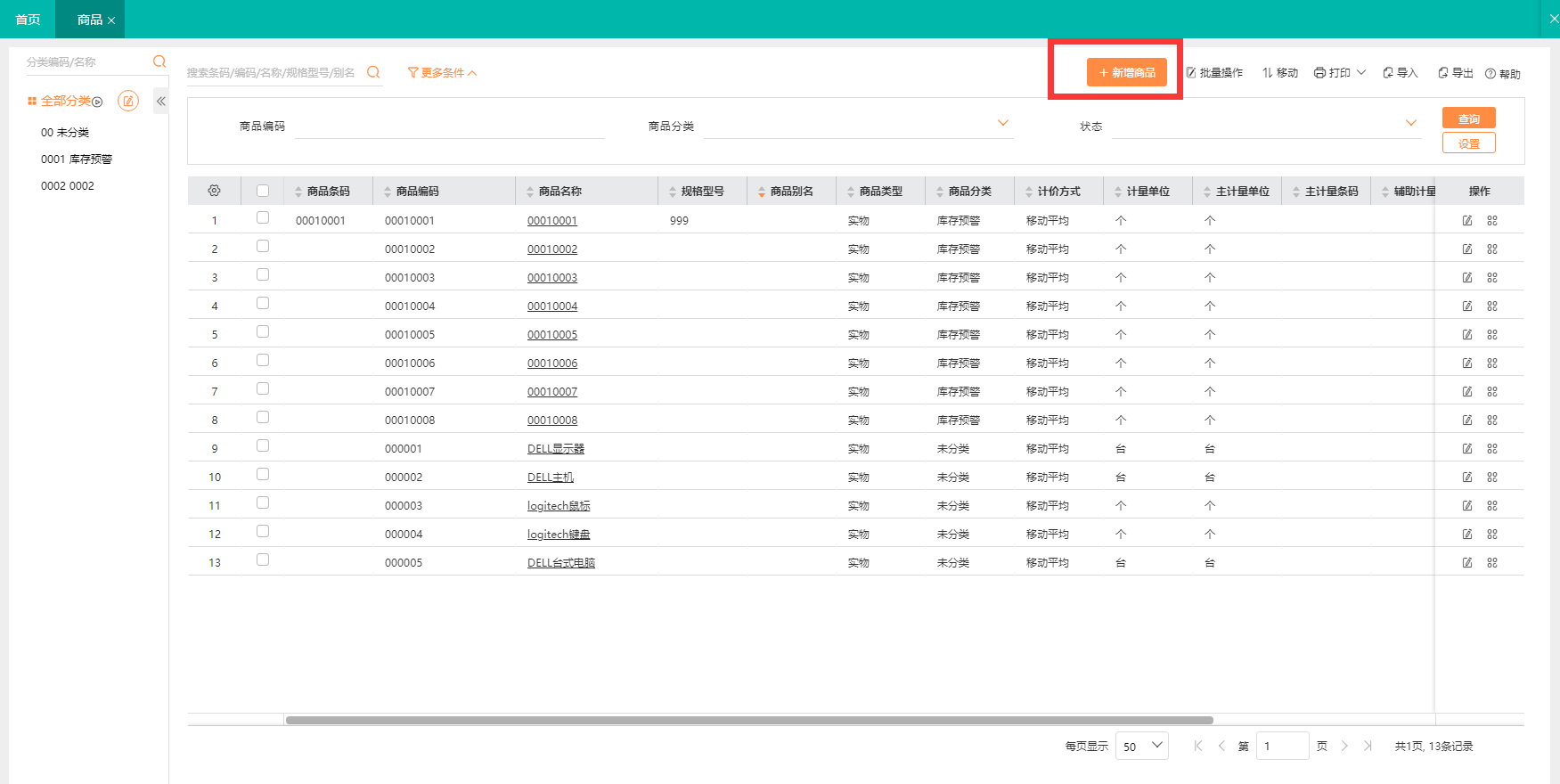Collapse the category sidebar with double-chevron
The width and height of the screenshot is (1560, 784).
tap(161, 102)
